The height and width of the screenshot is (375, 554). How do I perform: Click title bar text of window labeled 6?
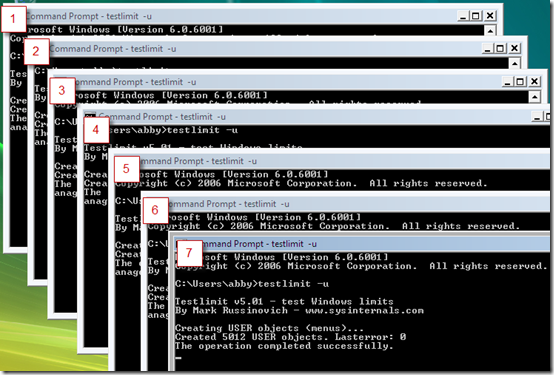pos(228,204)
